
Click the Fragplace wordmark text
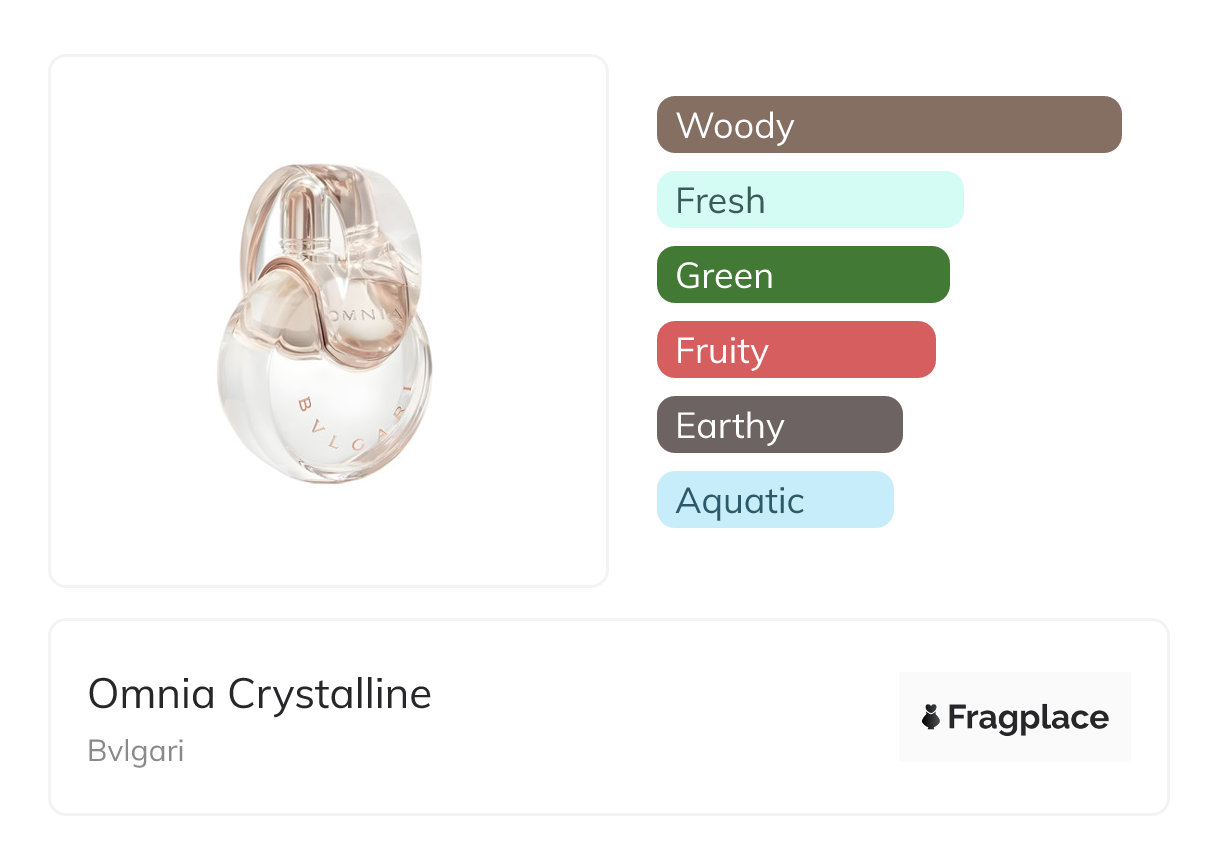tap(1028, 718)
